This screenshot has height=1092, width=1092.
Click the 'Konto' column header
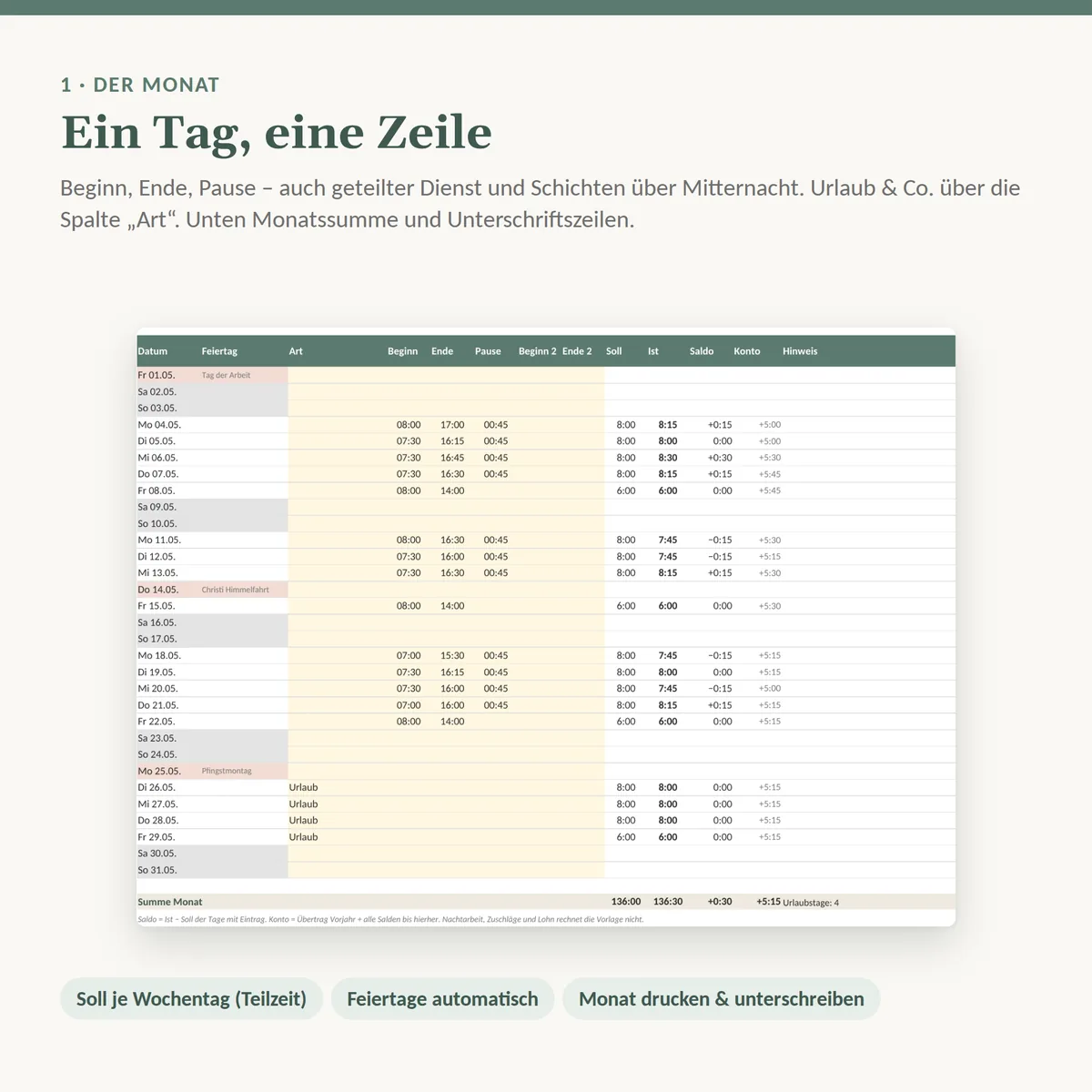pos(747,351)
